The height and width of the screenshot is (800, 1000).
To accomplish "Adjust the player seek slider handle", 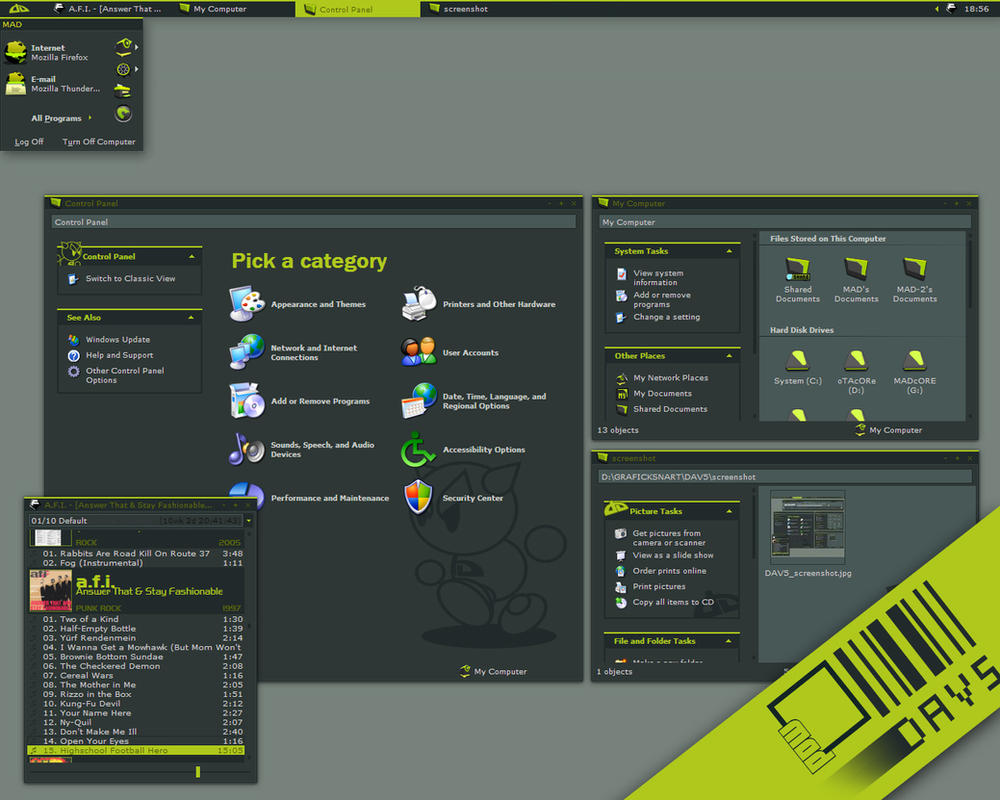I will pos(198,772).
